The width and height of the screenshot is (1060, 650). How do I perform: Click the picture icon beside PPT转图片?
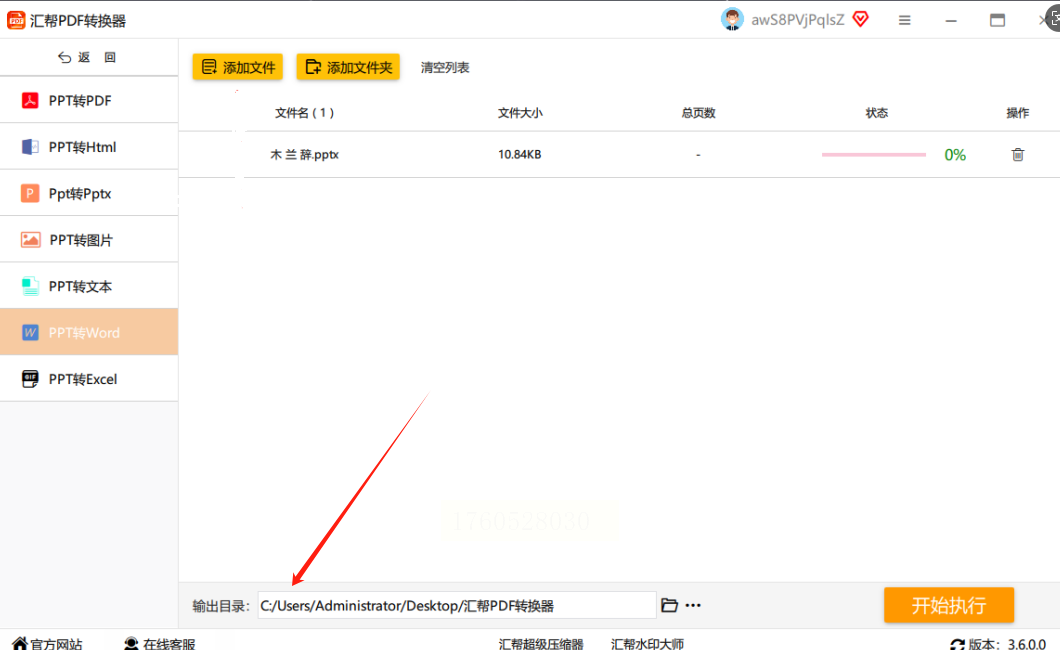tap(30, 240)
